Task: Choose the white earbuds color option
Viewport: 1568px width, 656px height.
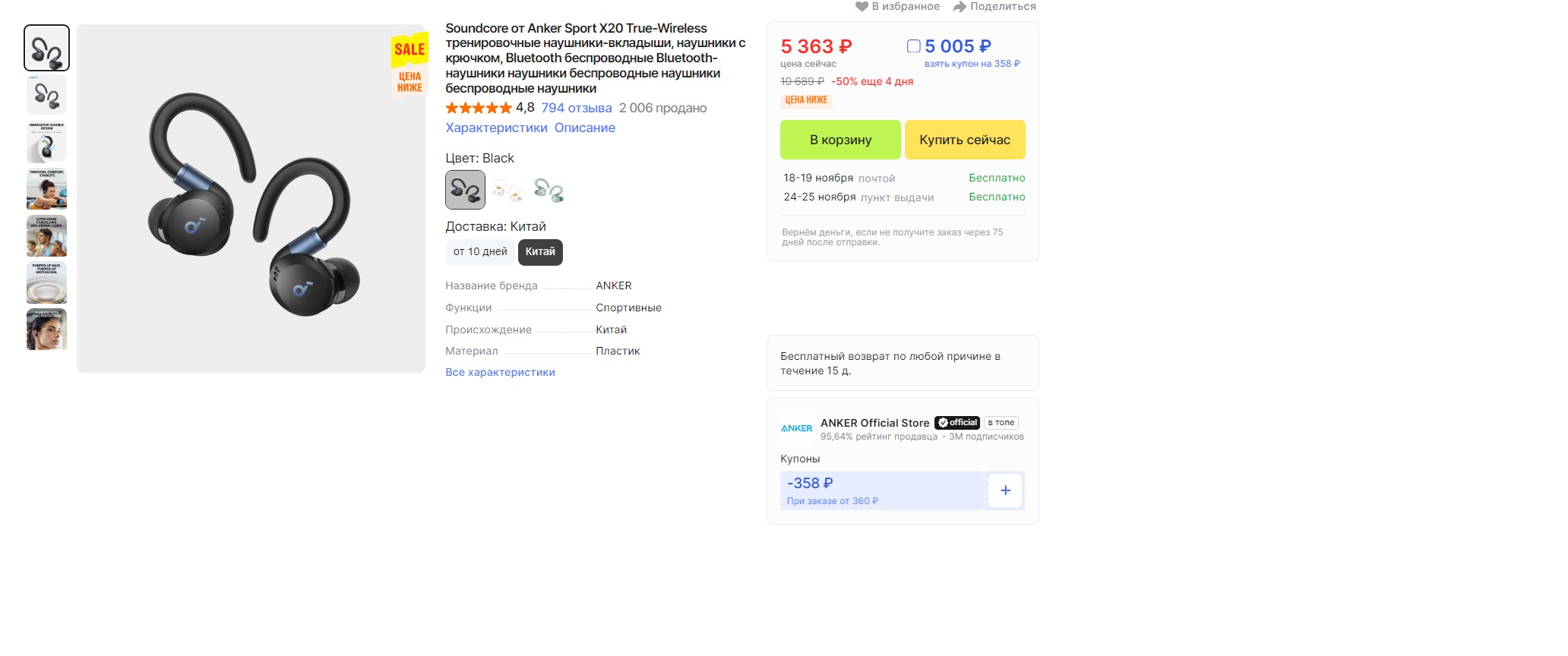Action: [507, 190]
